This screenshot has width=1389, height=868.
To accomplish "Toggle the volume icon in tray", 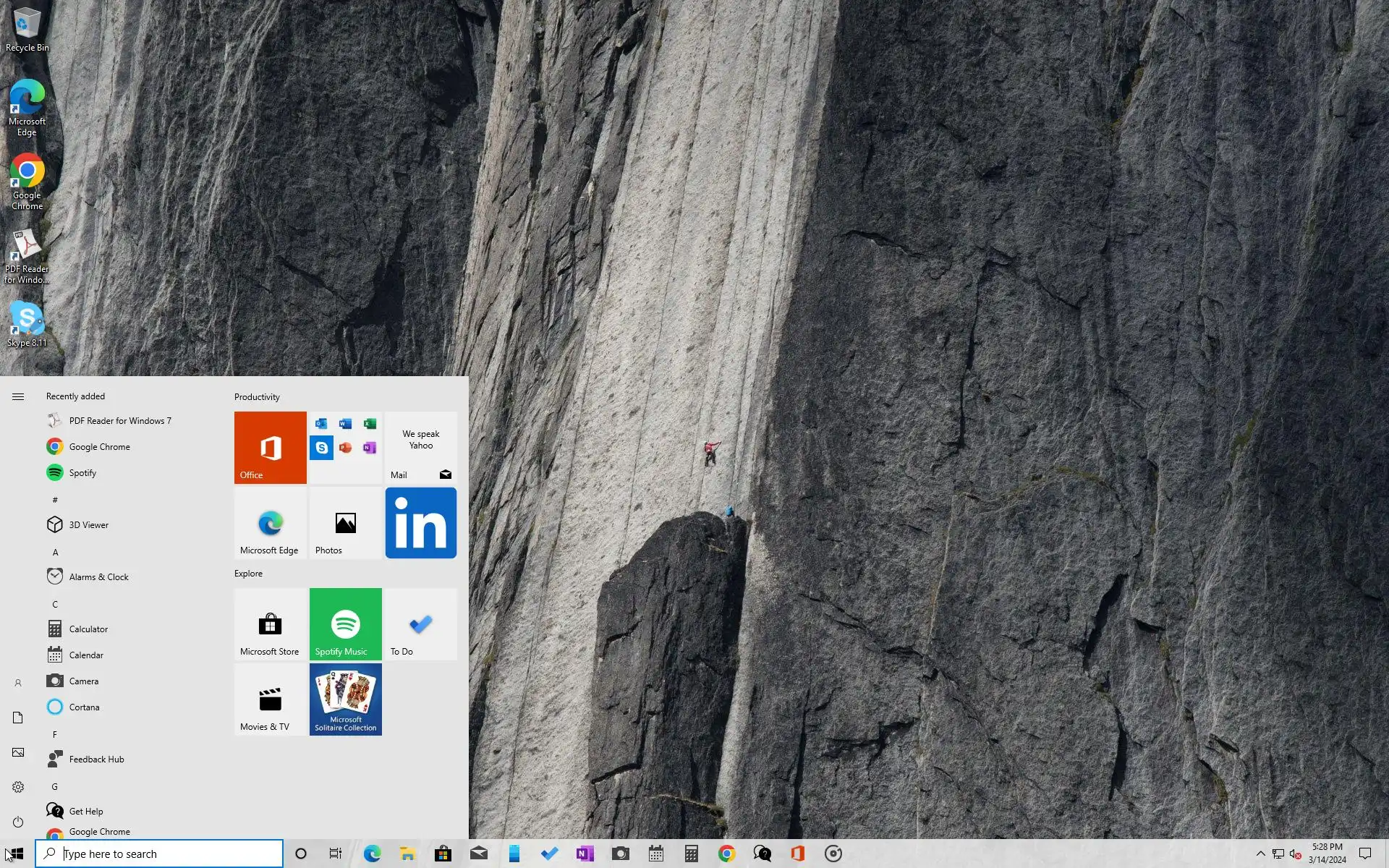I will point(1295,854).
